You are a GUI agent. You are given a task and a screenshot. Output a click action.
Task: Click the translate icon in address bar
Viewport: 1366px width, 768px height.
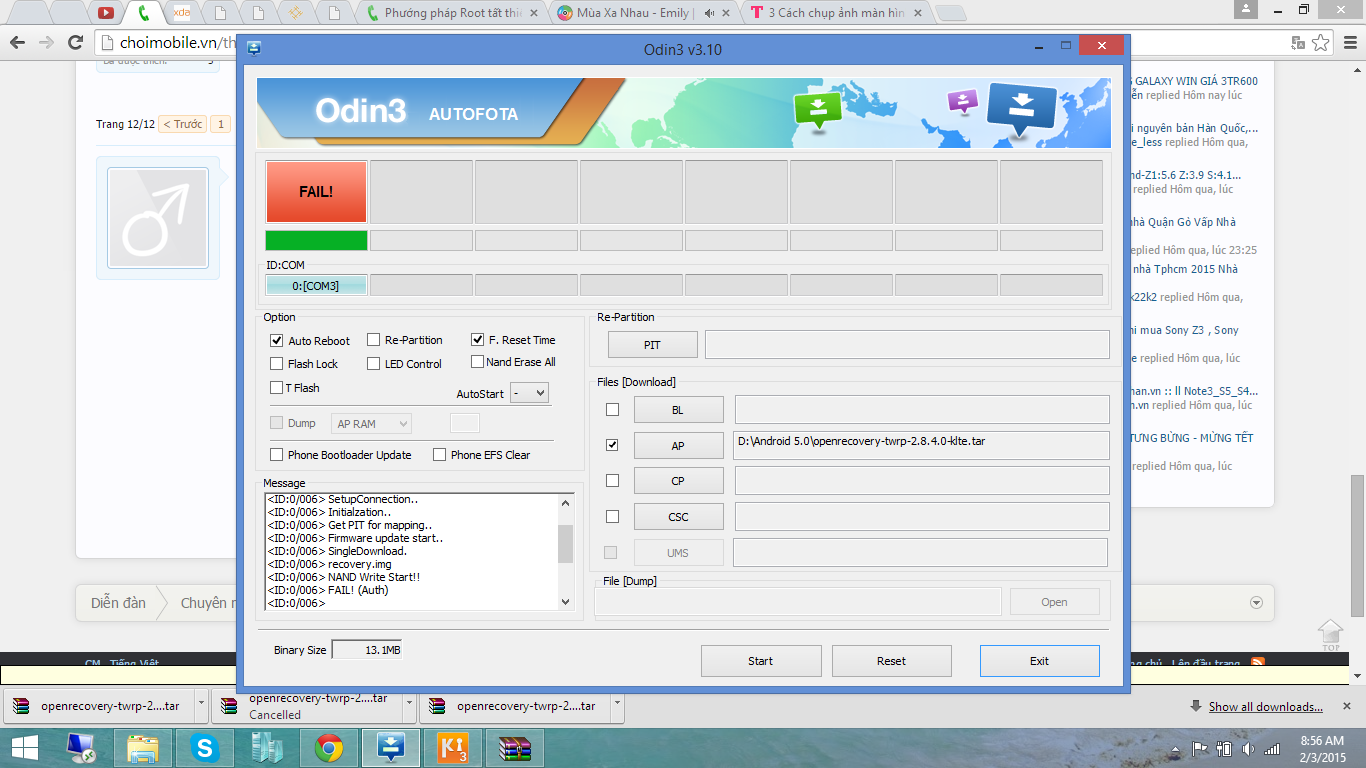coord(1297,43)
